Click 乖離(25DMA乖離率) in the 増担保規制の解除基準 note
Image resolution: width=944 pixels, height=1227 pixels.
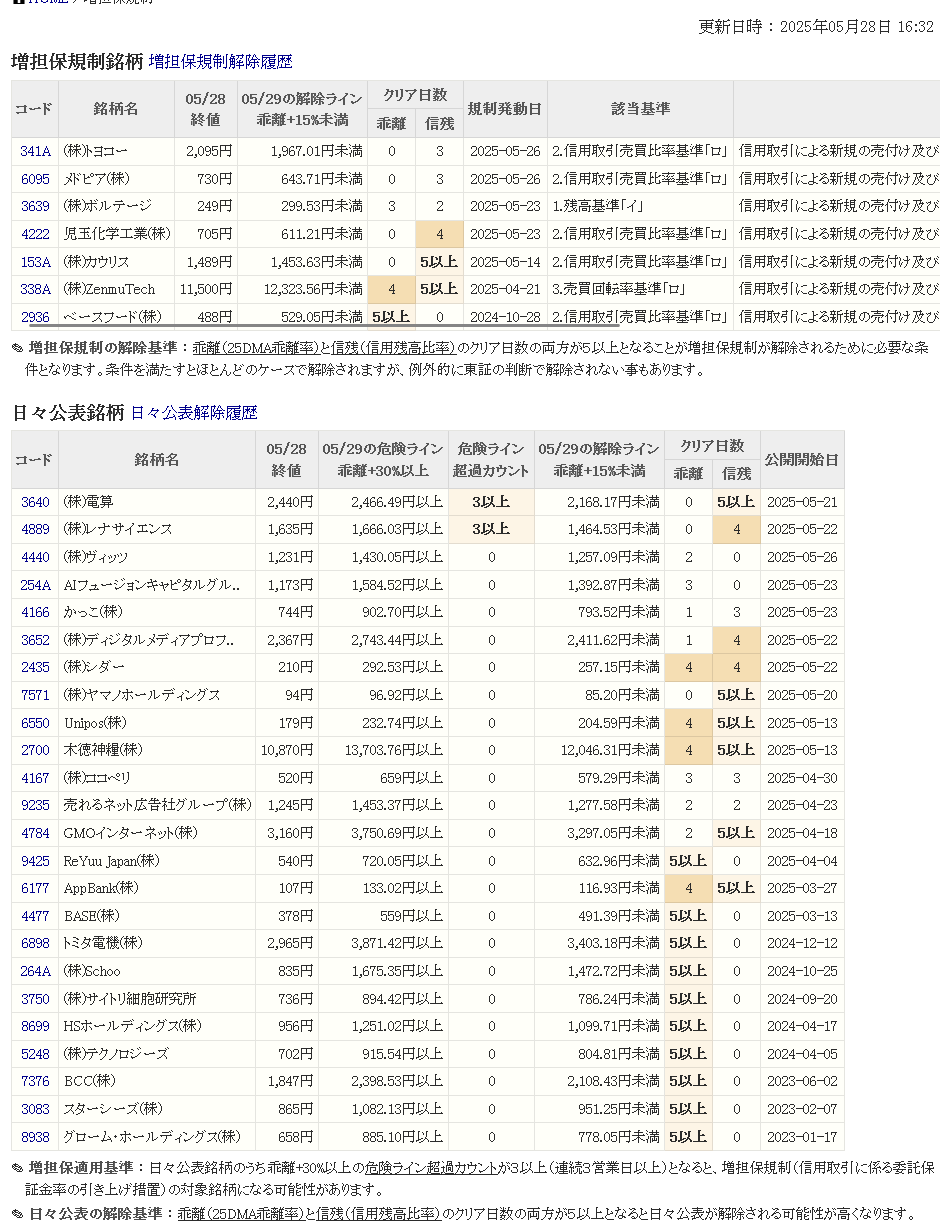(x=256, y=348)
